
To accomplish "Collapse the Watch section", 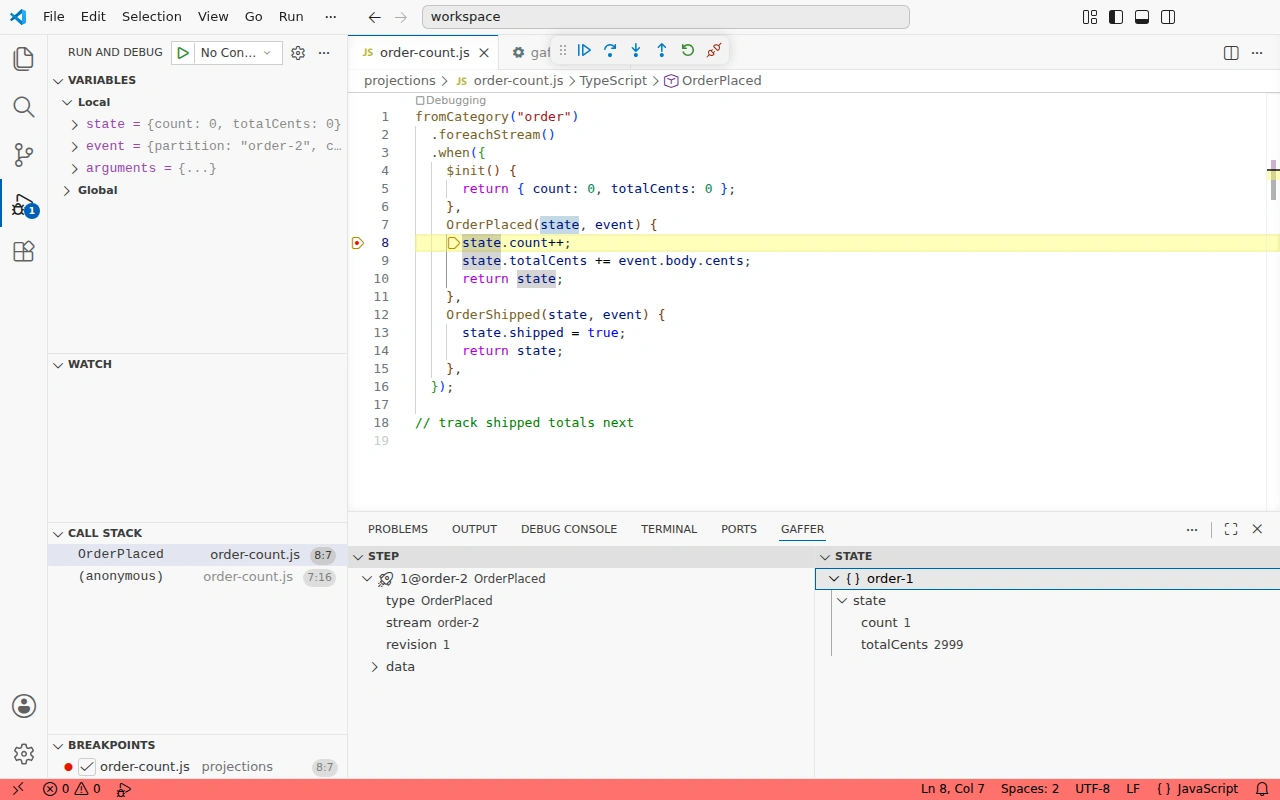I will coord(59,364).
